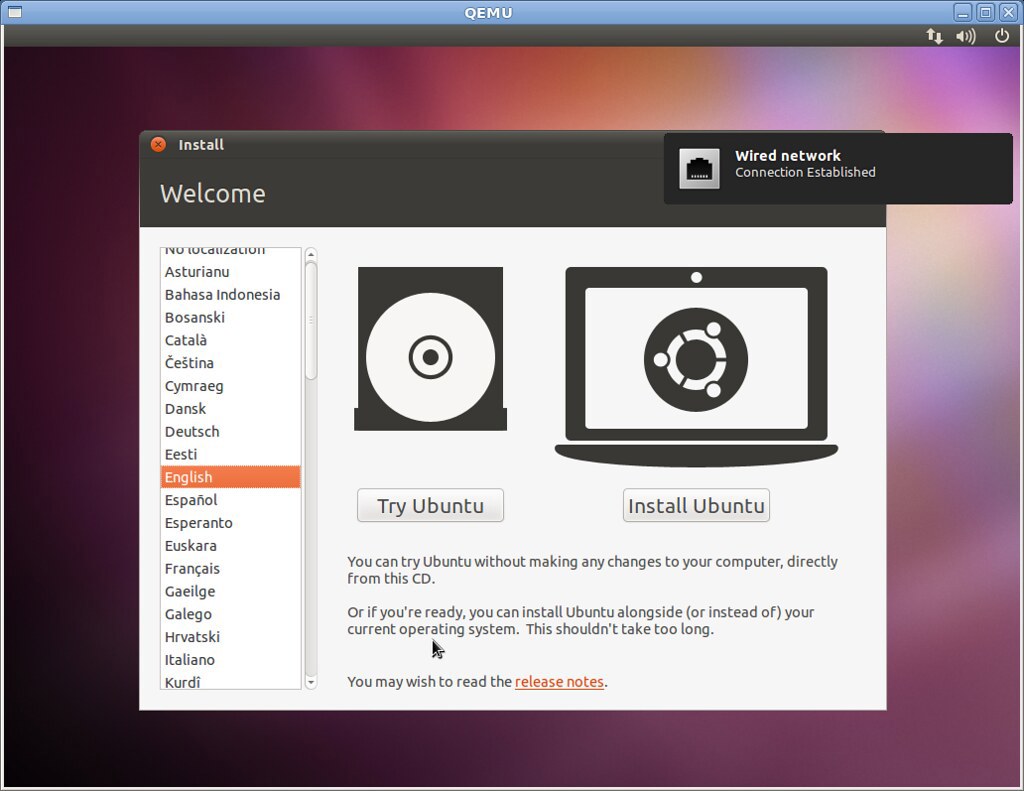Click the Install Ubuntu button
The height and width of the screenshot is (791, 1024).
click(x=696, y=506)
